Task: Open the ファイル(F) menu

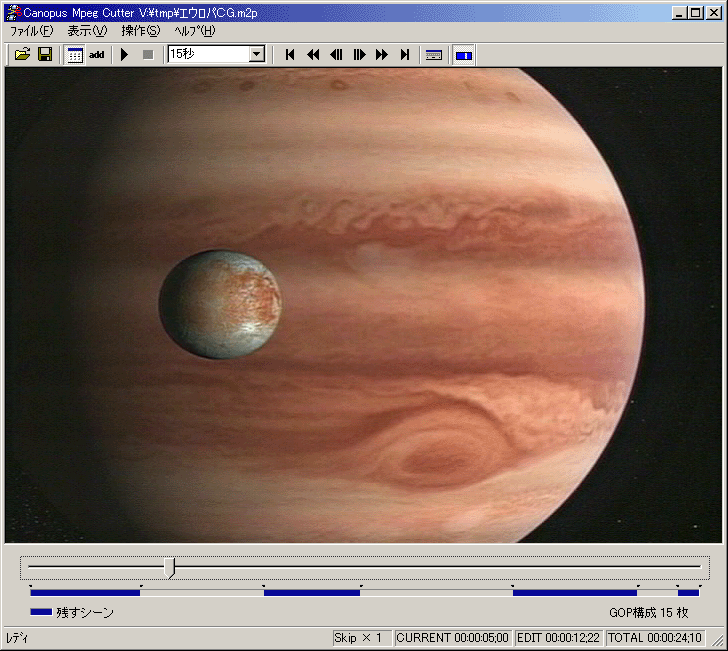Action: coord(32,31)
